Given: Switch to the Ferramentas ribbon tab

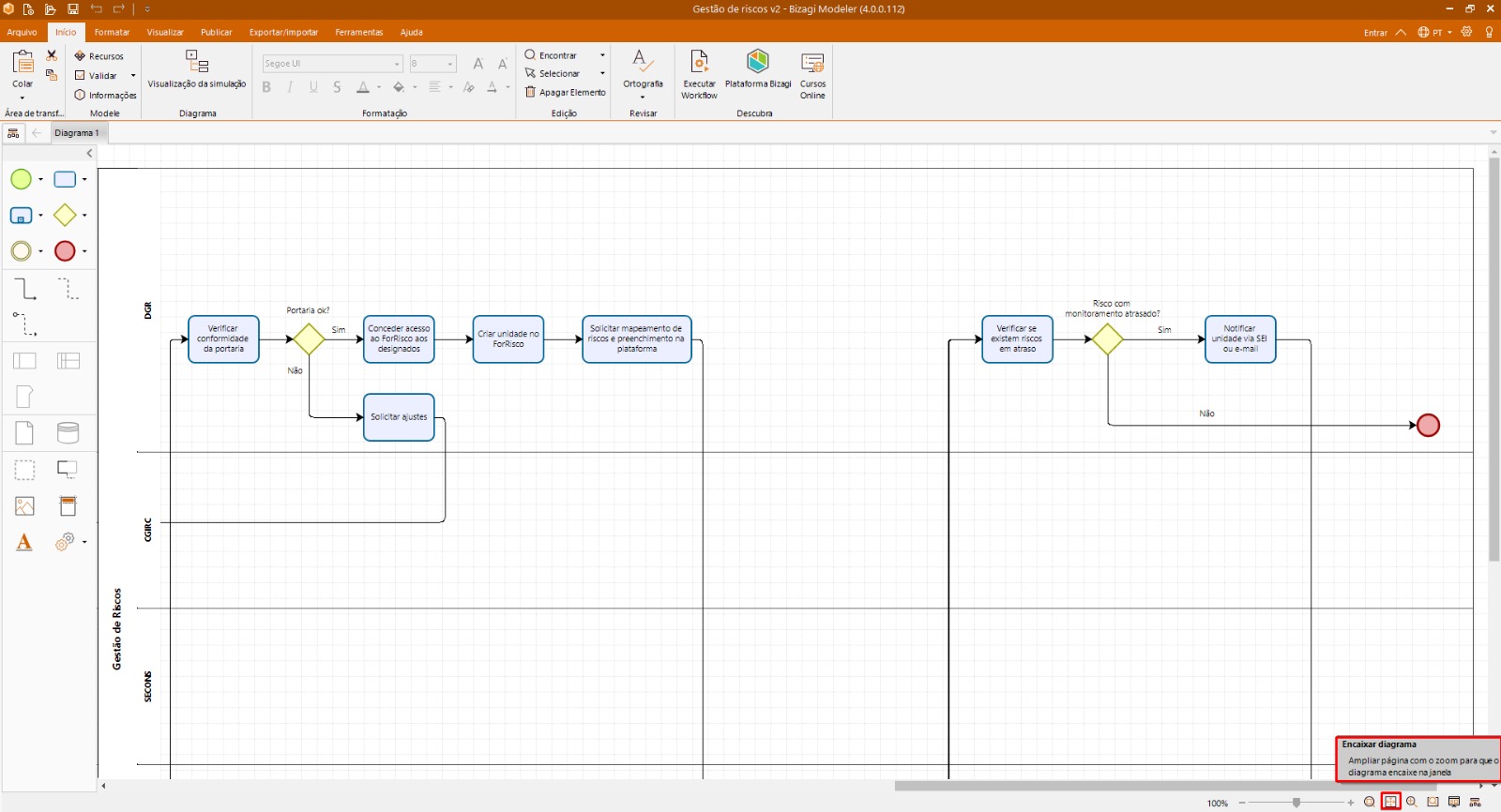Looking at the screenshot, I should click(x=359, y=32).
